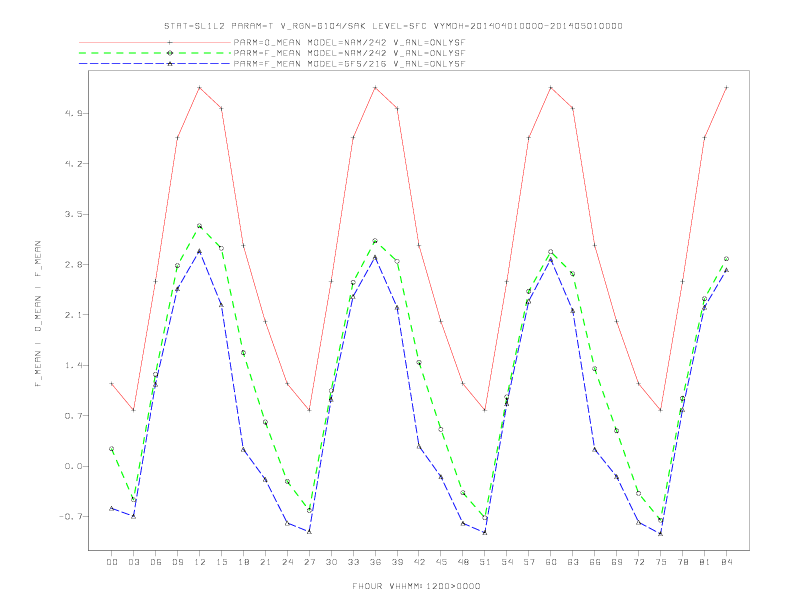The width and height of the screenshot is (792, 612).
Task: Click the green dashed line sample in the legend
Action: (155, 53)
